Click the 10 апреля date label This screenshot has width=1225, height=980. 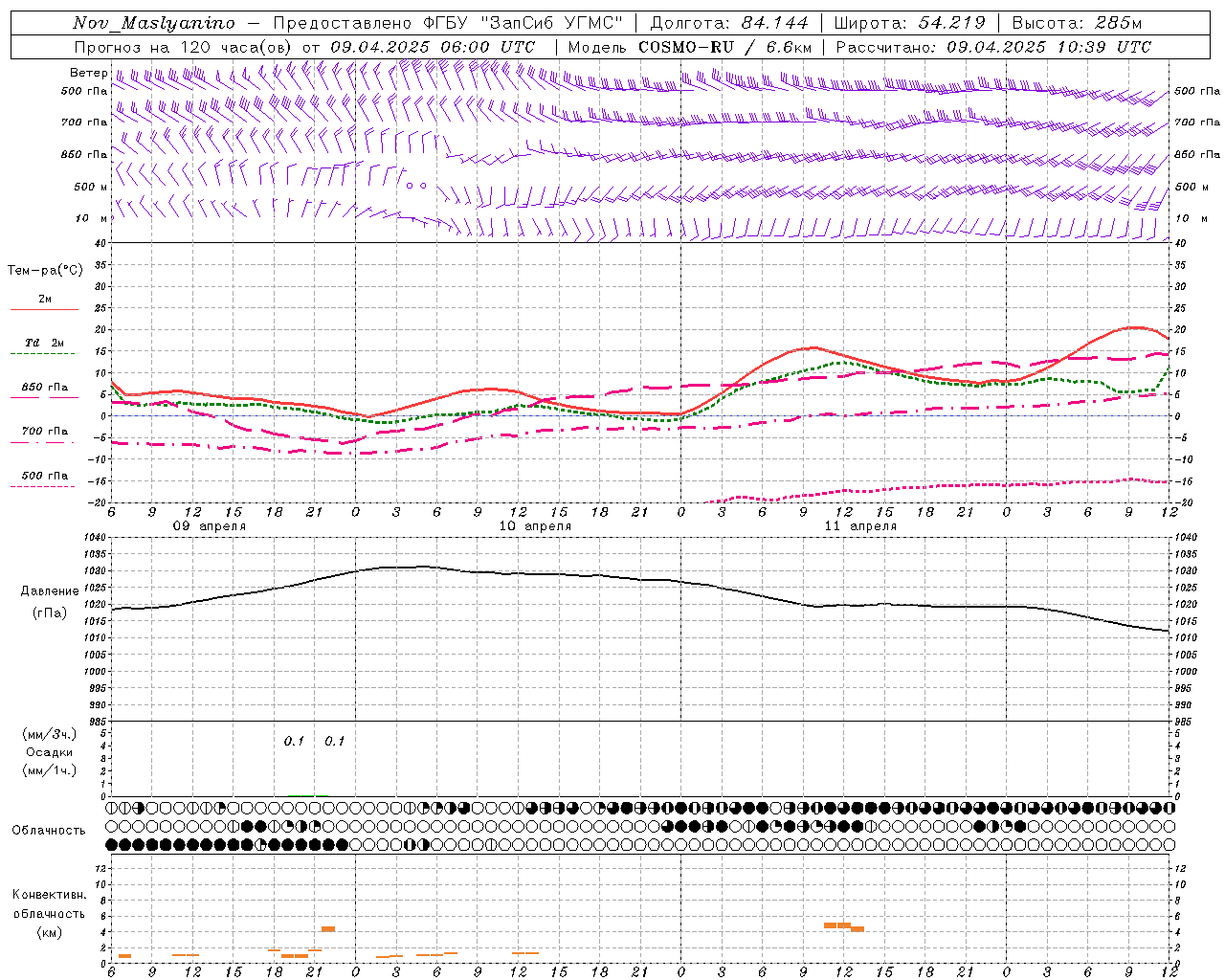coord(535,526)
